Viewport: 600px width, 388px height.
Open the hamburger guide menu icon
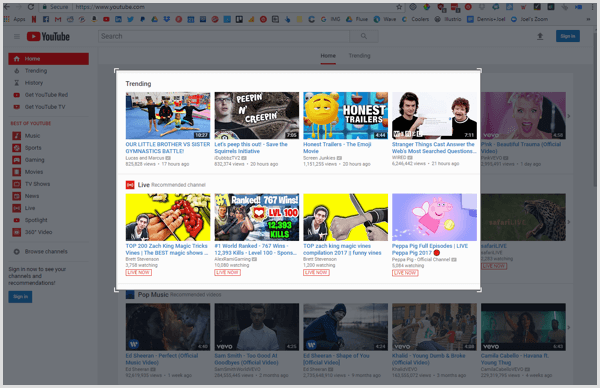click(17, 37)
